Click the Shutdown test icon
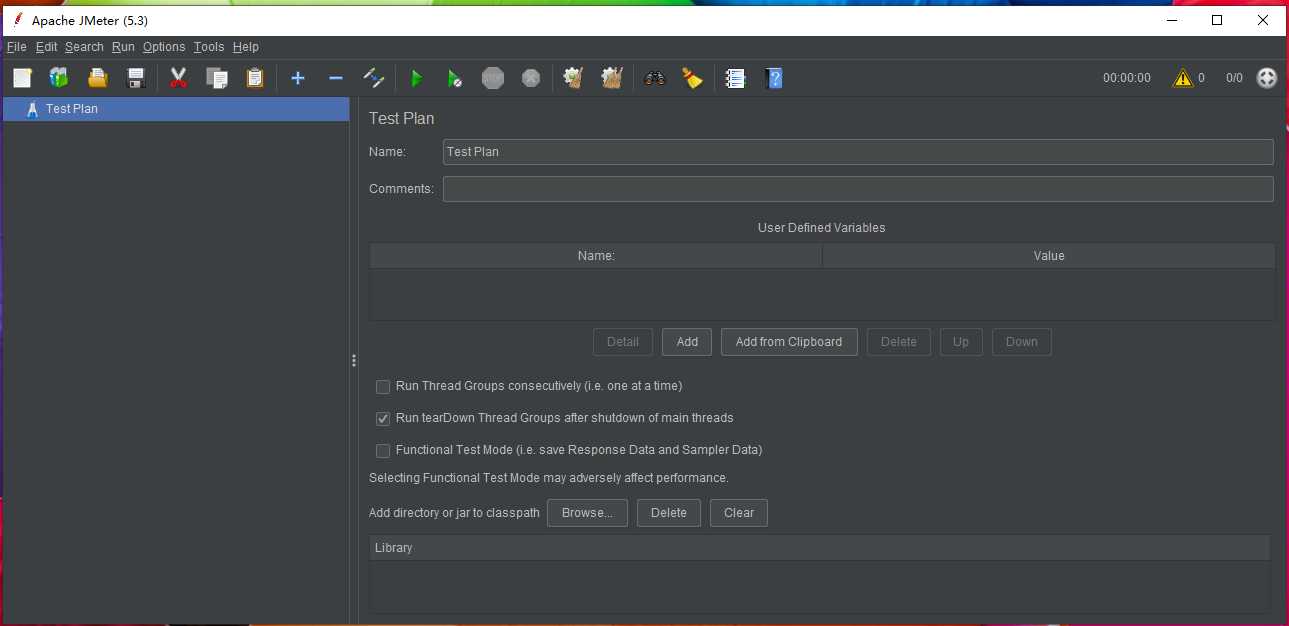Viewport: 1289px width, 626px height. coord(531,78)
